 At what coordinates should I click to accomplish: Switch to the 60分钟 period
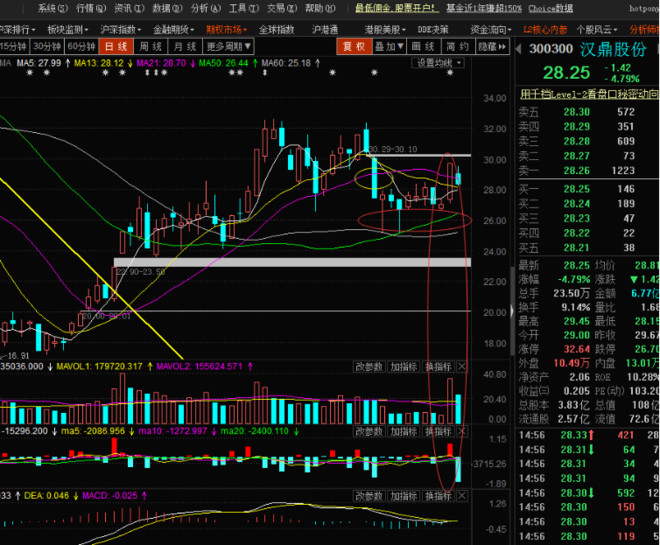click(82, 46)
